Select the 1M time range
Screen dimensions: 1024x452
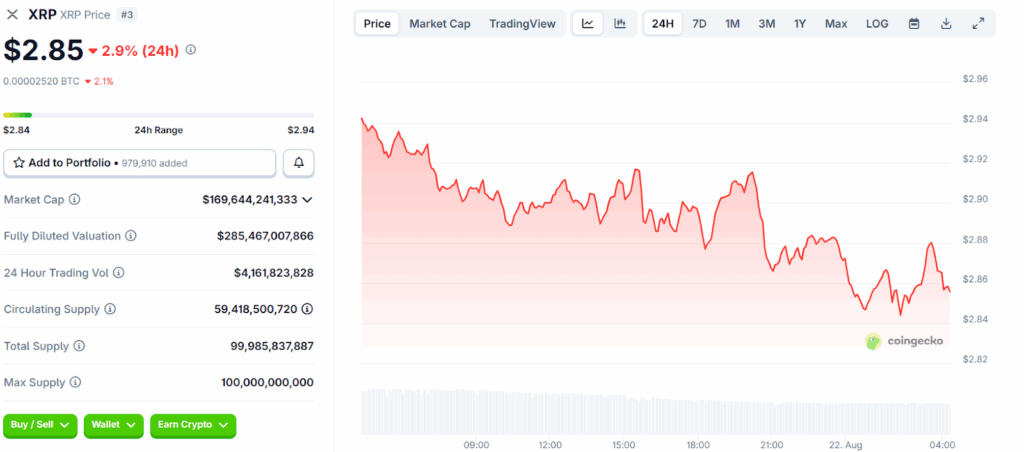coord(732,24)
